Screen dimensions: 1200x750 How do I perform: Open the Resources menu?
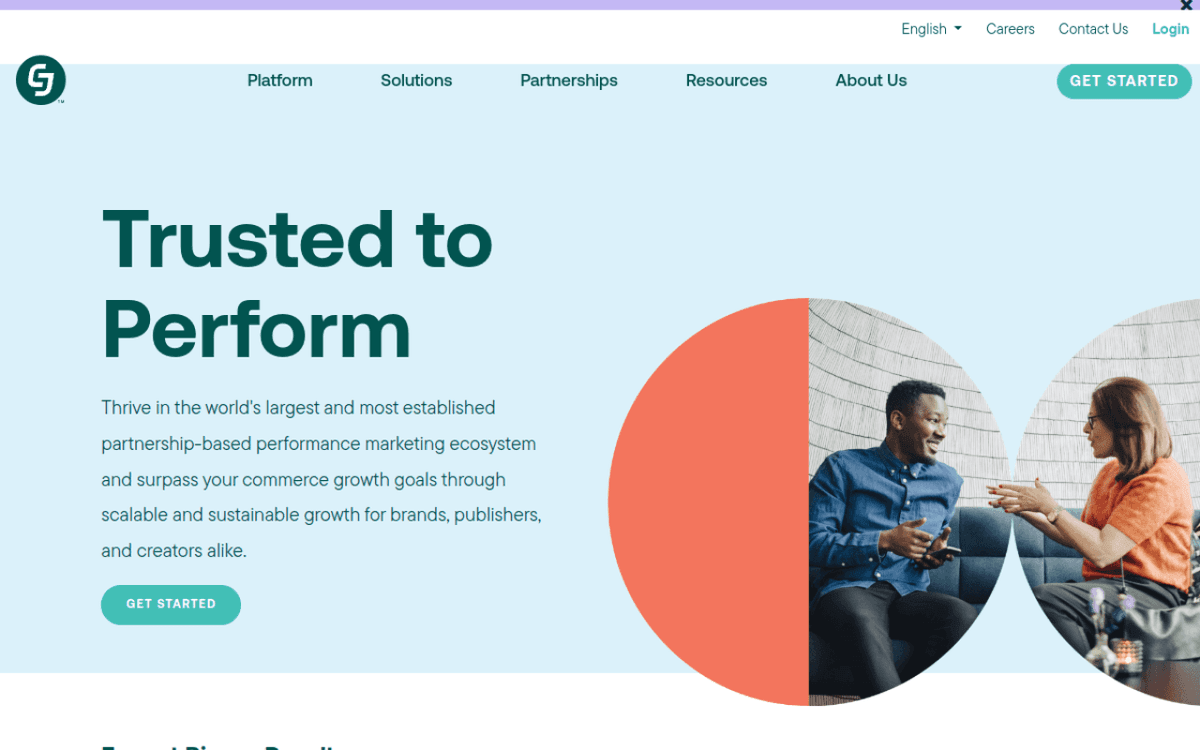726,80
